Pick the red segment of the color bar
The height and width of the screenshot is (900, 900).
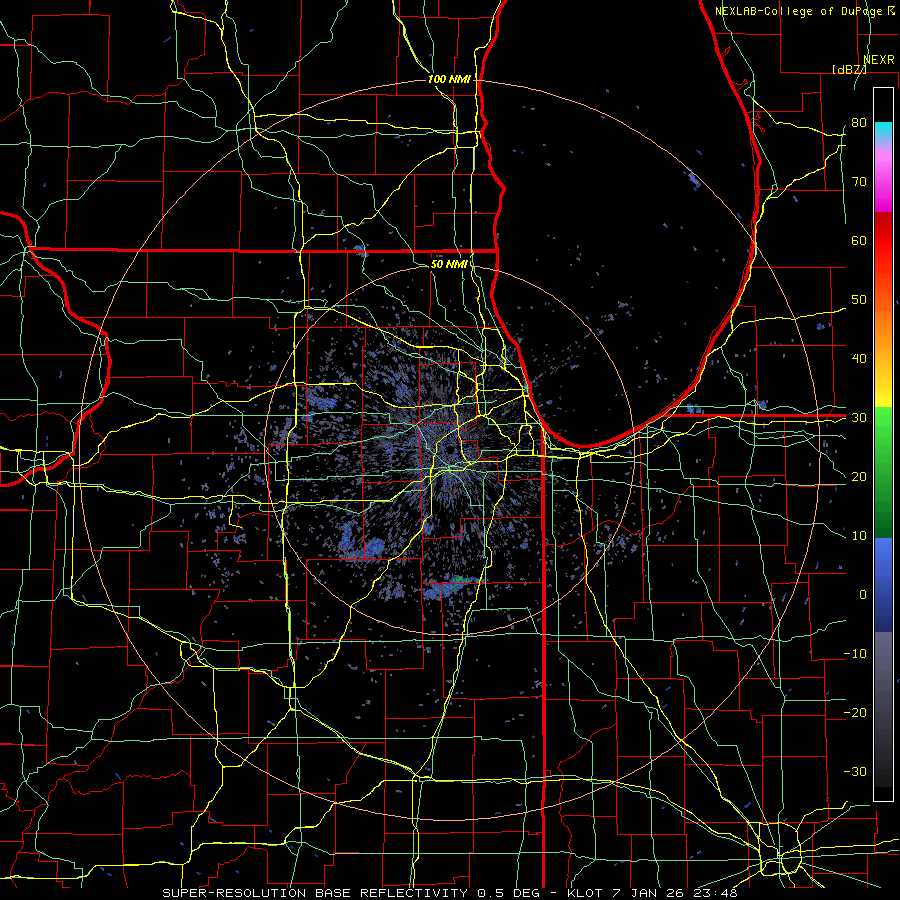pos(883,241)
